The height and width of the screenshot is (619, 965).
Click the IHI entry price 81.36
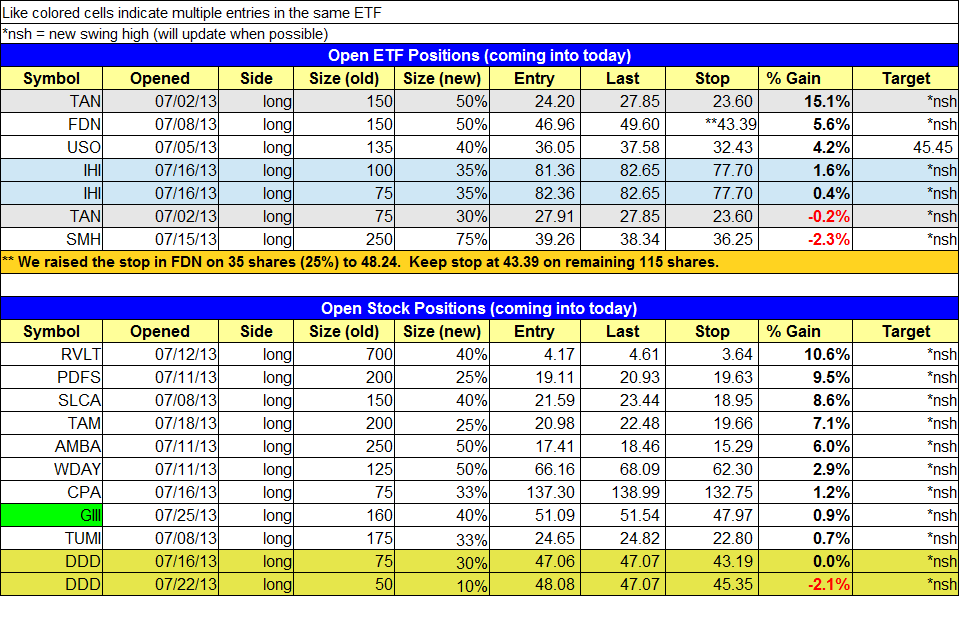[x=535, y=170]
